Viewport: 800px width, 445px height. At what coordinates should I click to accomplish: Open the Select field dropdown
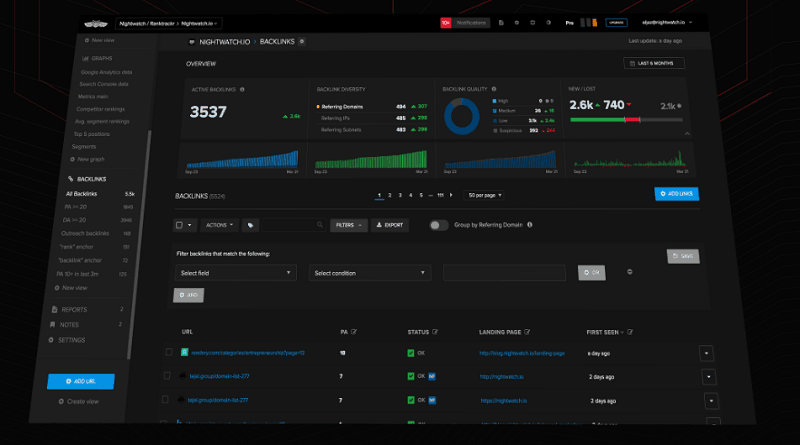pyautogui.click(x=235, y=272)
